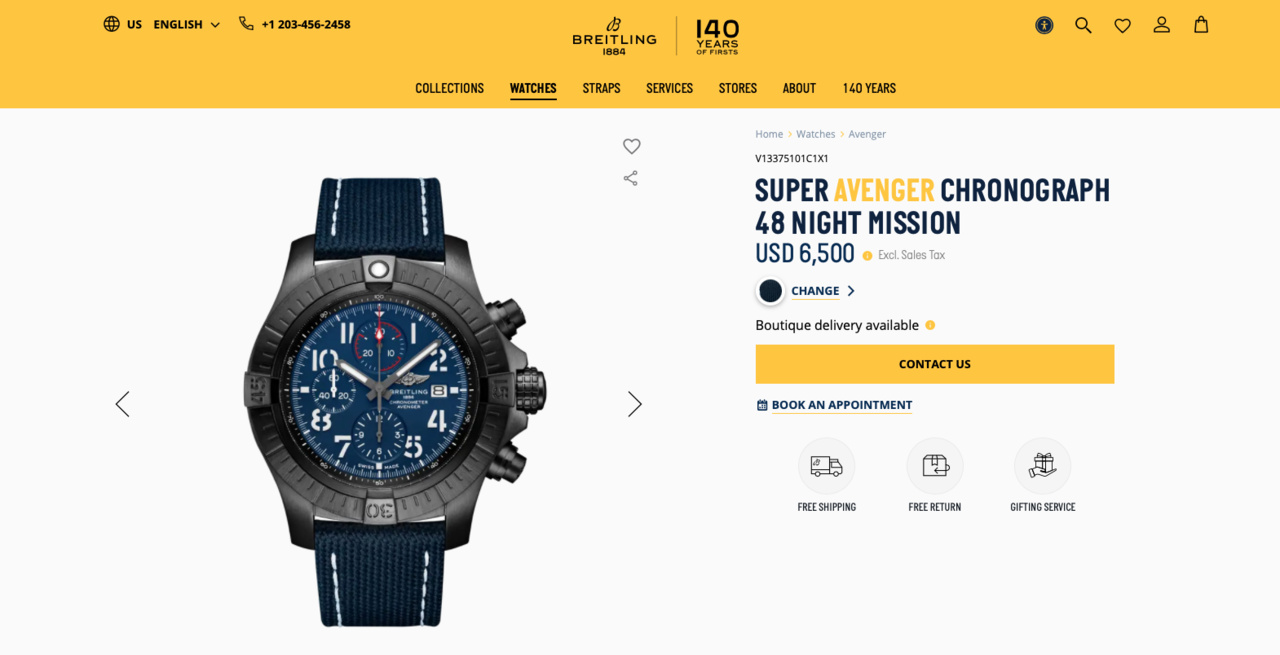The height and width of the screenshot is (655, 1280).
Task: Click the share icon beside watch image
Action: (x=630, y=178)
